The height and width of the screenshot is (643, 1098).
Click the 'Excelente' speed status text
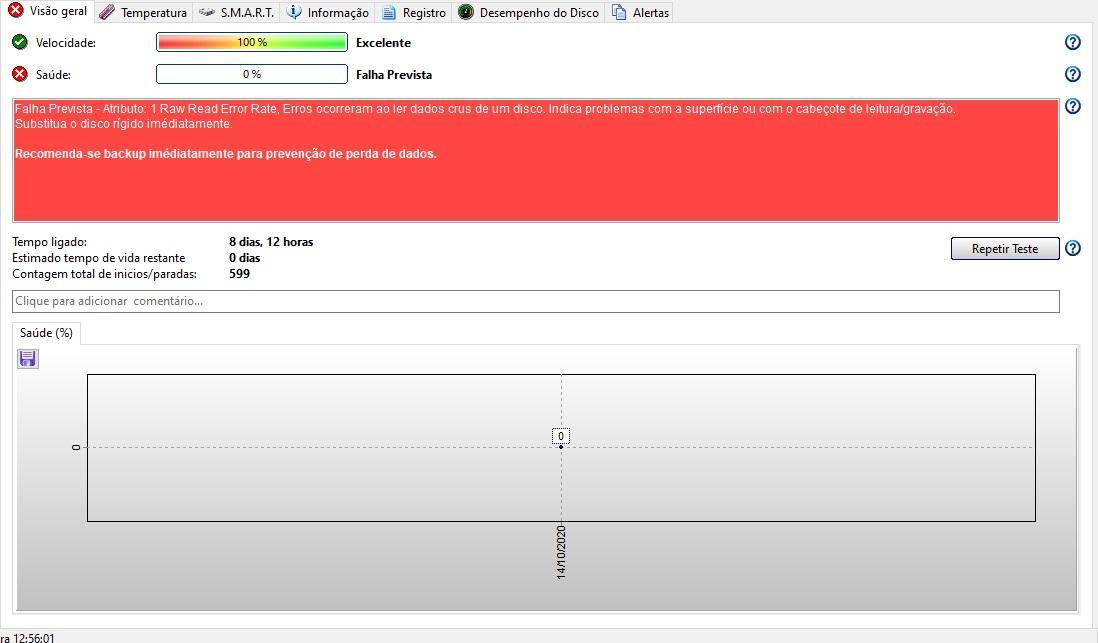click(383, 43)
